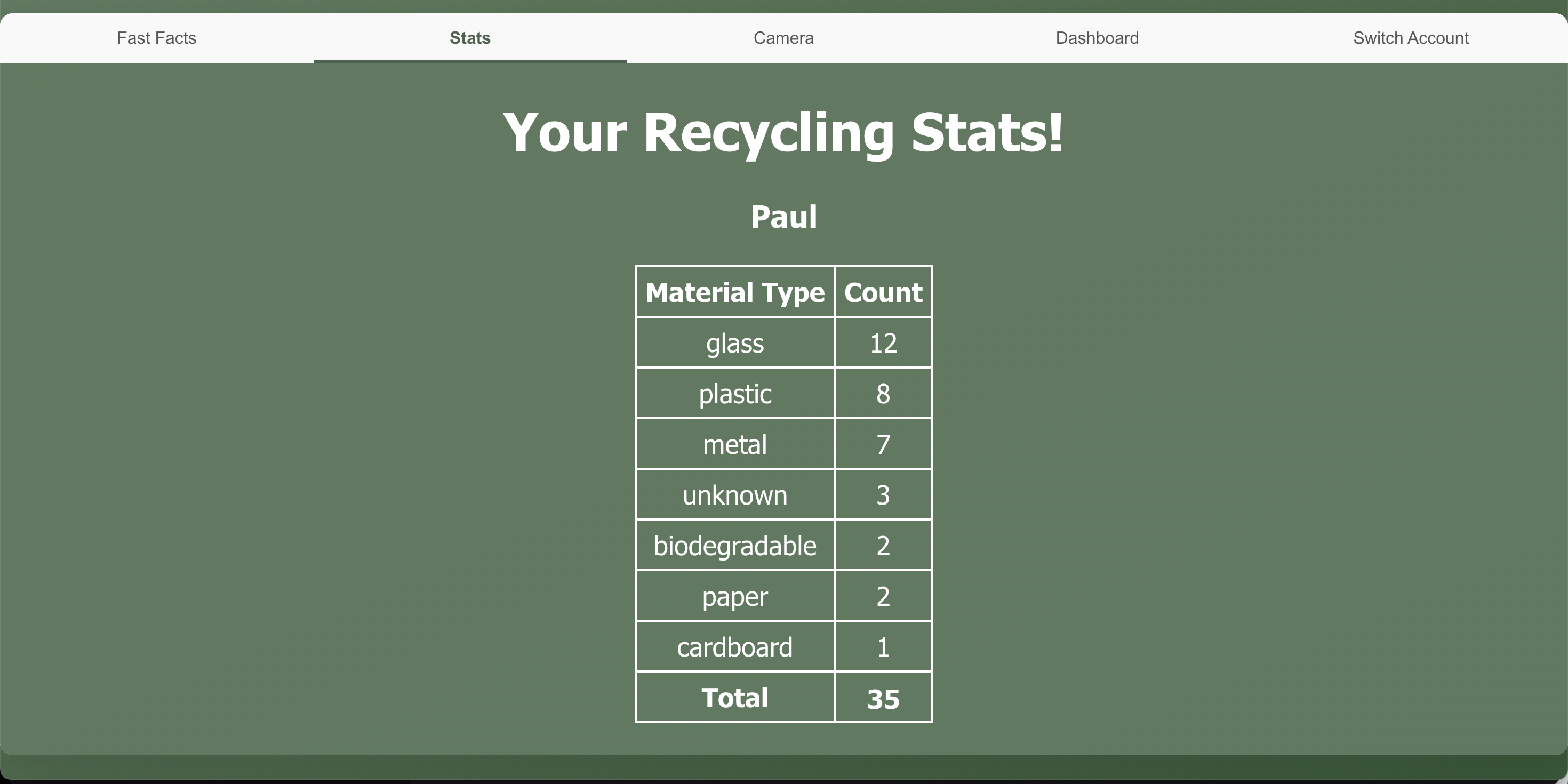Click the plastic count value 8
The height and width of the screenshot is (784, 1568).
[883, 394]
